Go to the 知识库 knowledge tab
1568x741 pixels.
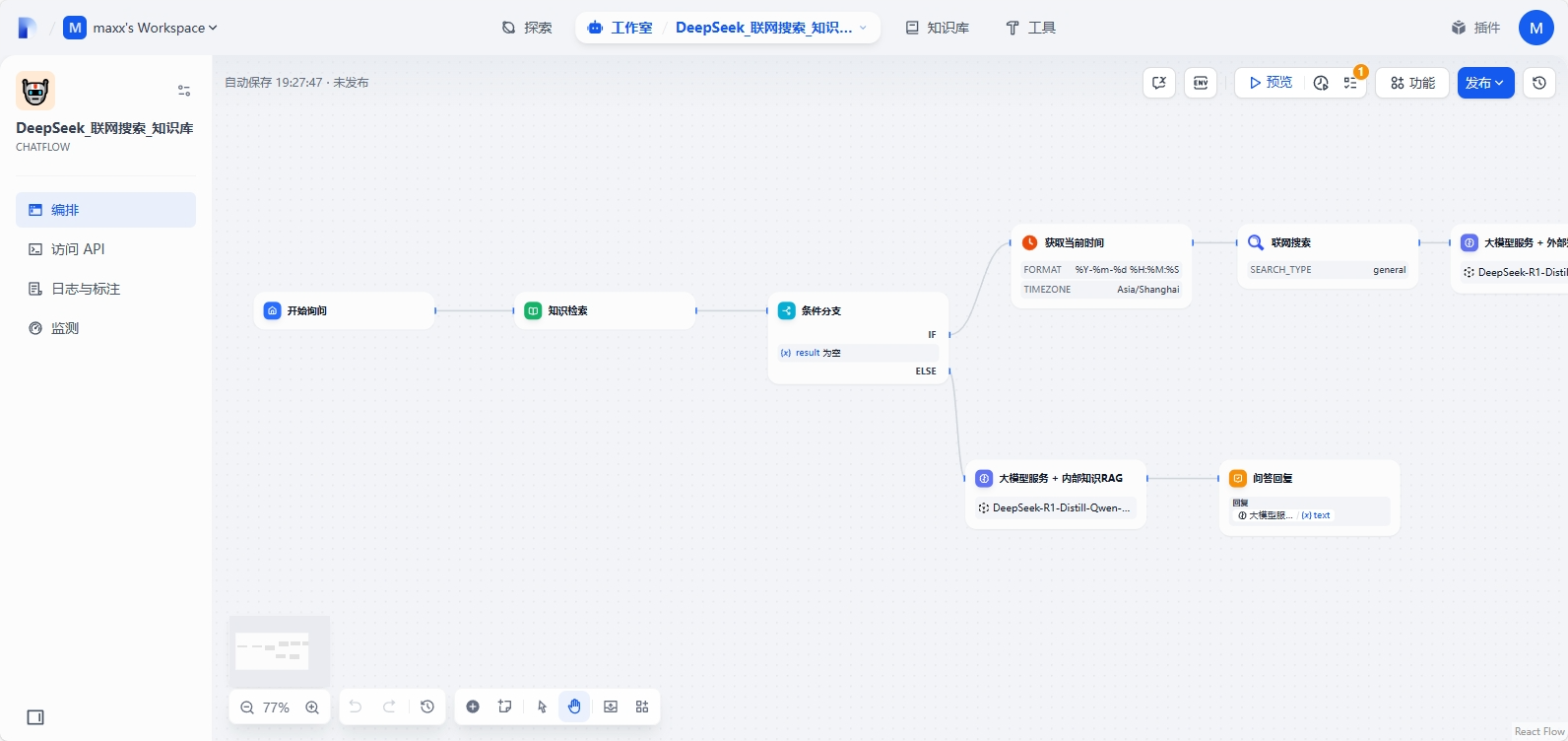(938, 28)
